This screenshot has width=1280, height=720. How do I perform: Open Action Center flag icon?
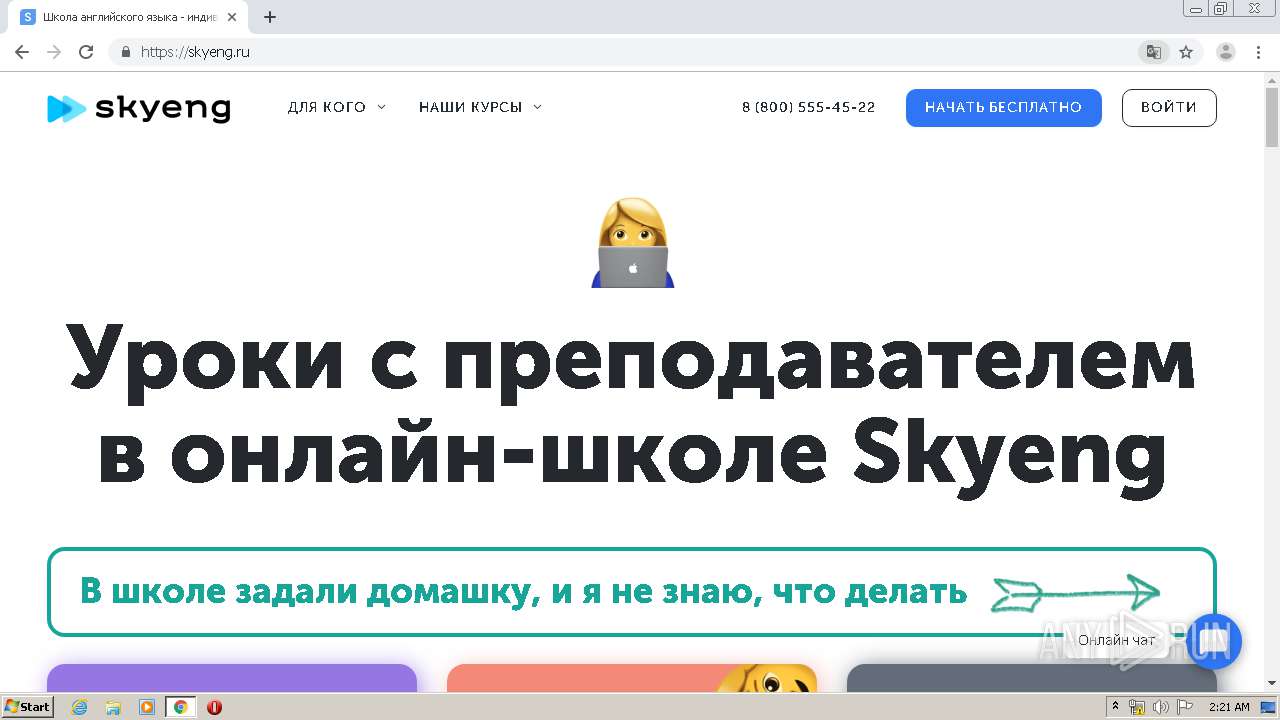[1185, 707]
